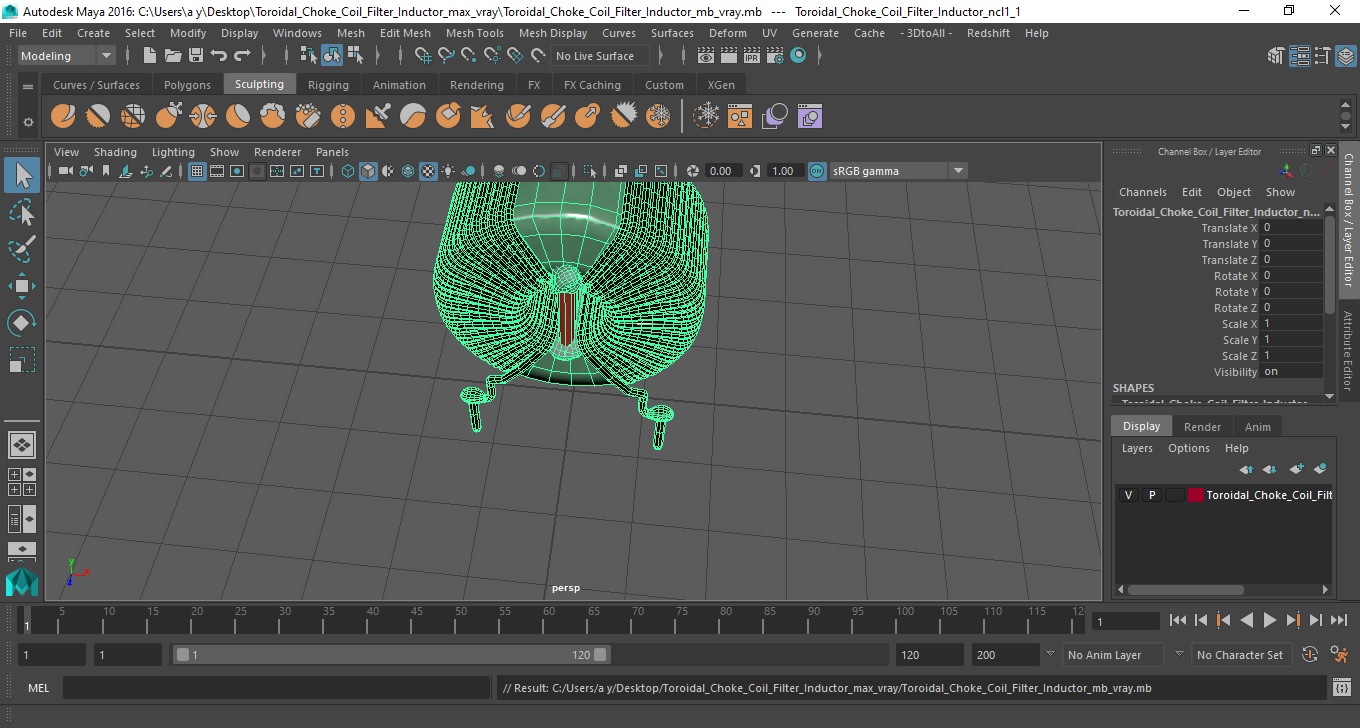
Task: Select the Spray sculpt tool
Action: click(x=308, y=117)
